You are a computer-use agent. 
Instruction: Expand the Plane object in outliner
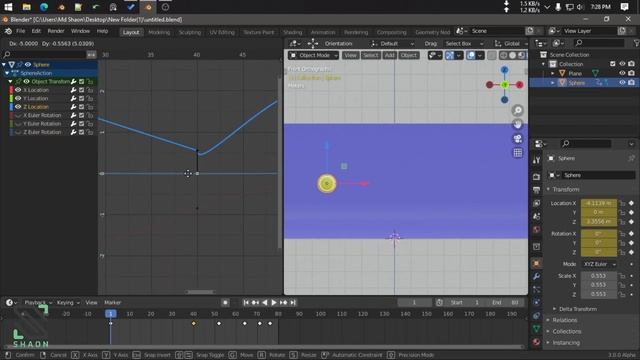click(x=553, y=73)
